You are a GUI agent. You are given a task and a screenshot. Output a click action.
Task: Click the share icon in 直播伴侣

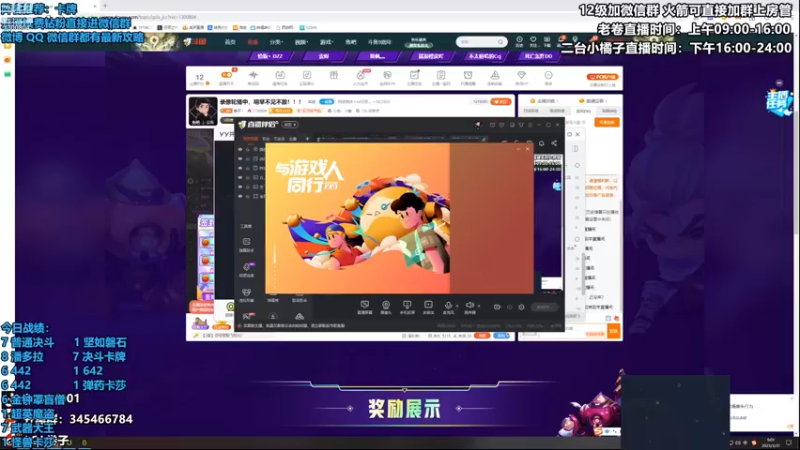click(x=554, y=143)
